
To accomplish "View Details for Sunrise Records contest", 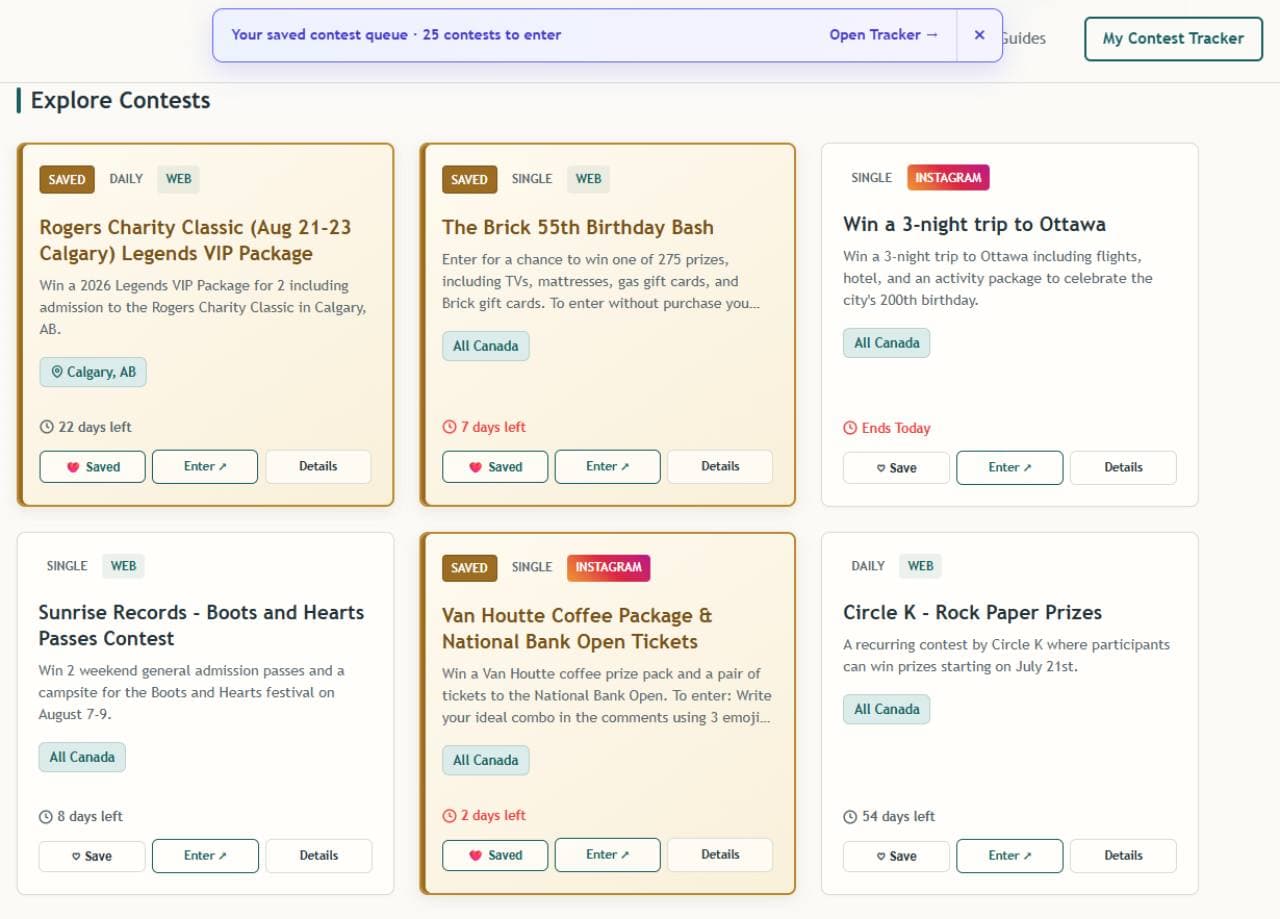I will [x=319, y=856].
